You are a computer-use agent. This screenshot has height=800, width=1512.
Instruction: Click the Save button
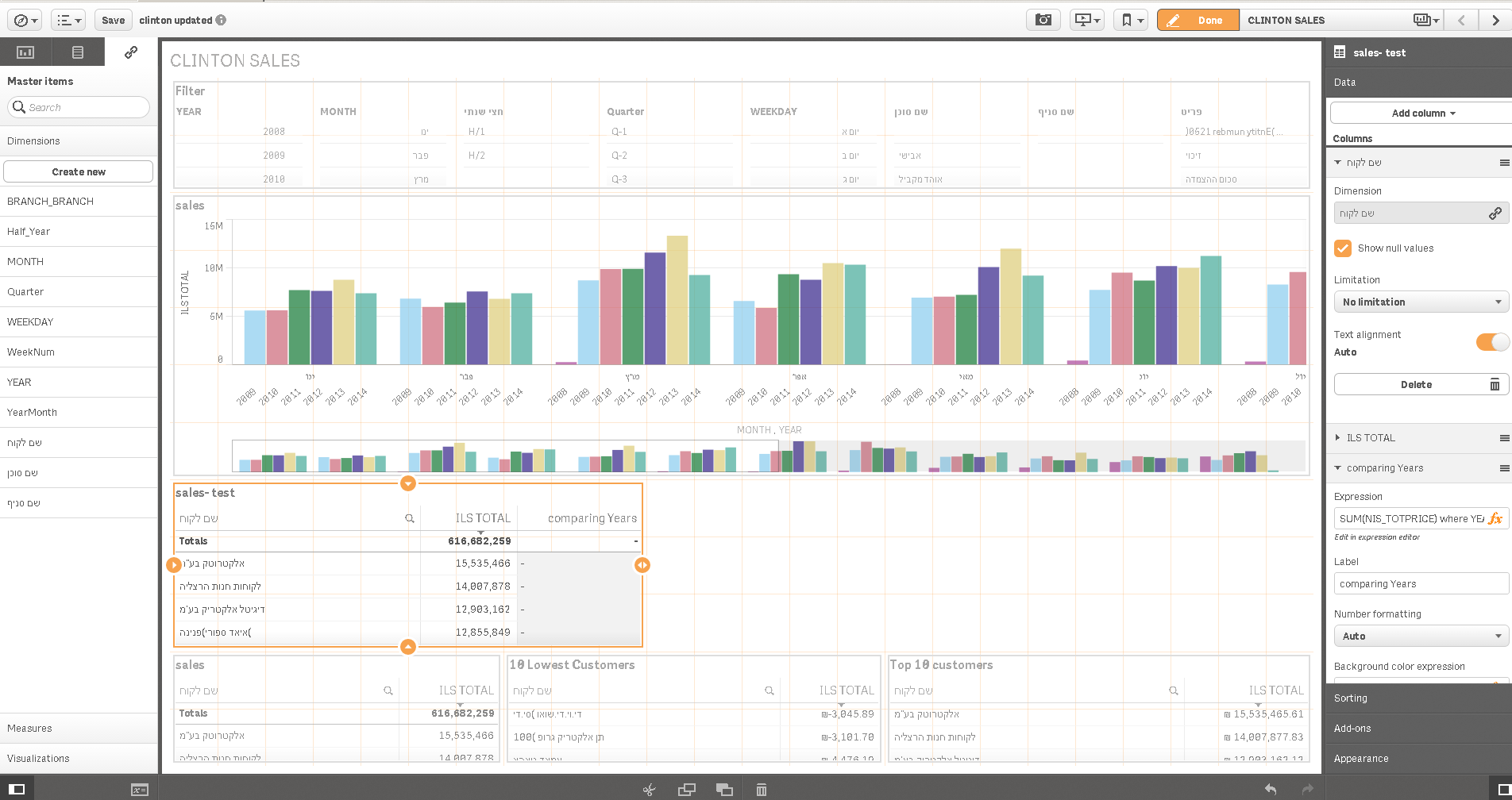click(114, 20)
